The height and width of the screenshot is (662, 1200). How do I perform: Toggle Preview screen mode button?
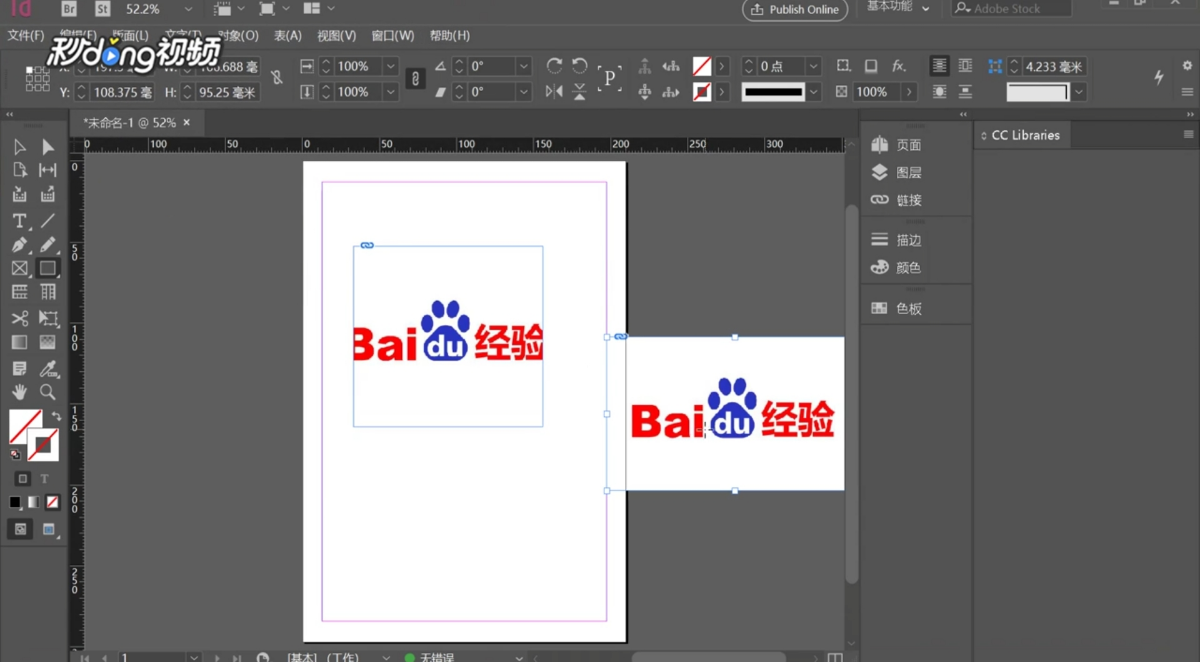point(48,530)
